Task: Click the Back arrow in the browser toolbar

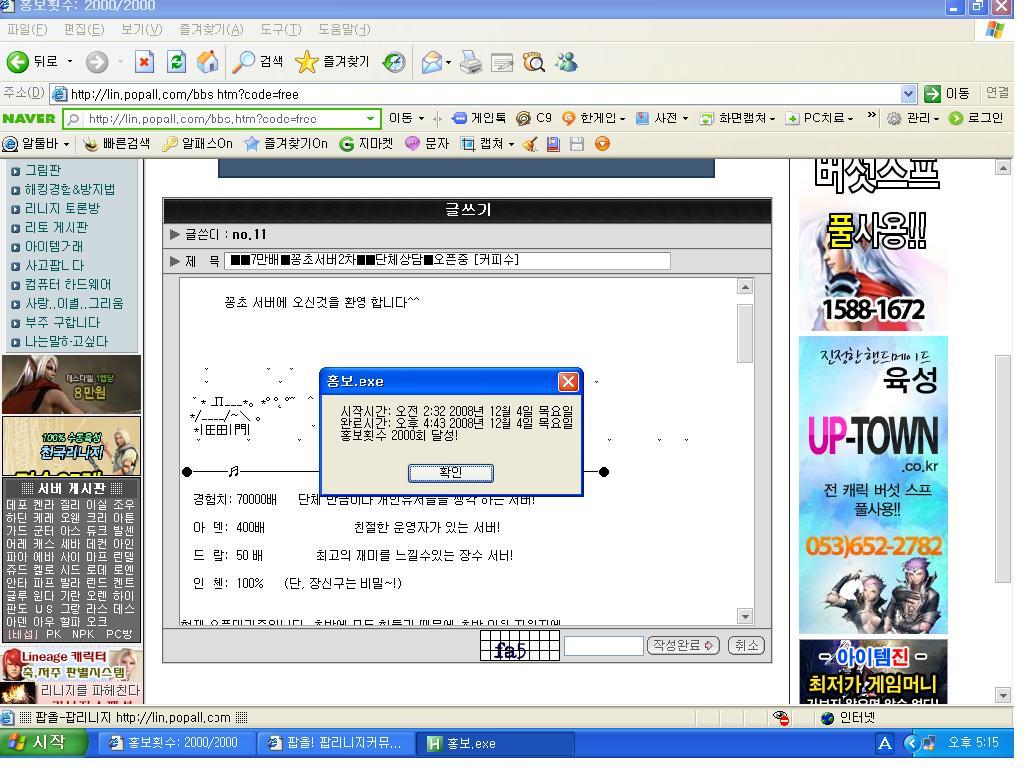Action: tap(18, 62)
